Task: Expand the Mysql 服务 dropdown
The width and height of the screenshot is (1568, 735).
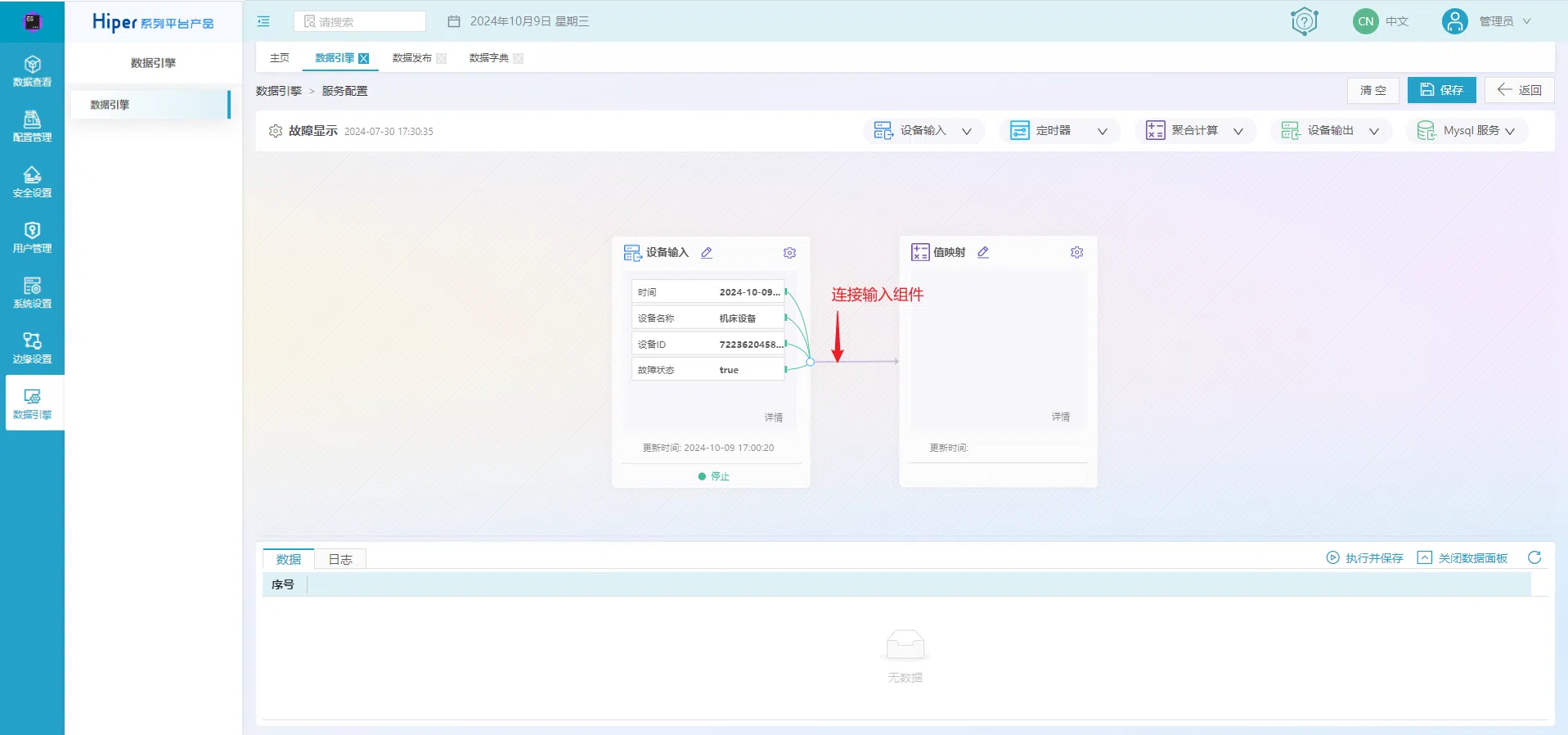Action: (x=1509, y=131)
